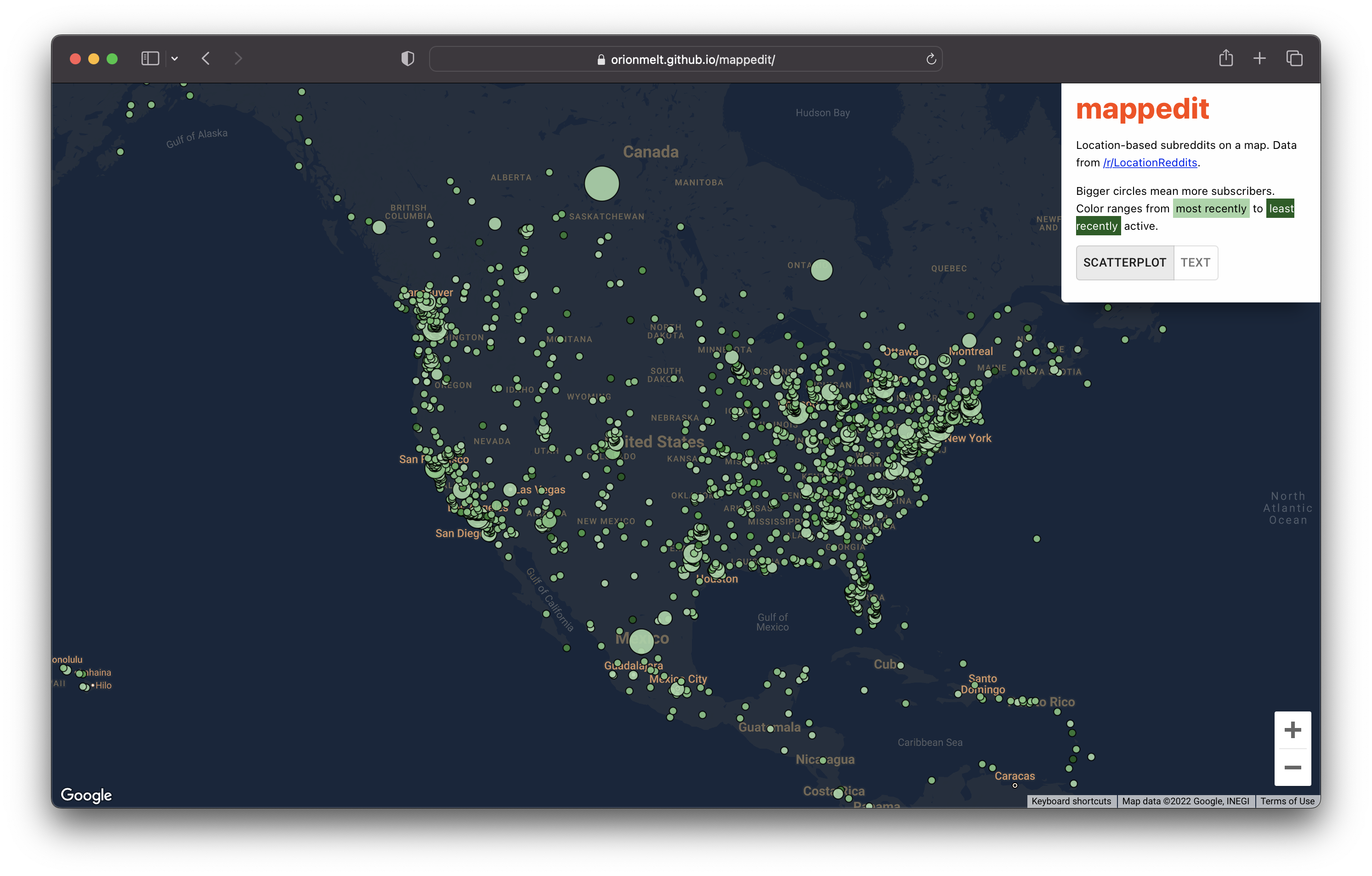Screen dimensions: 1372x876
Task: Zoom out the map with minus button
Action: pos(1292,767)
